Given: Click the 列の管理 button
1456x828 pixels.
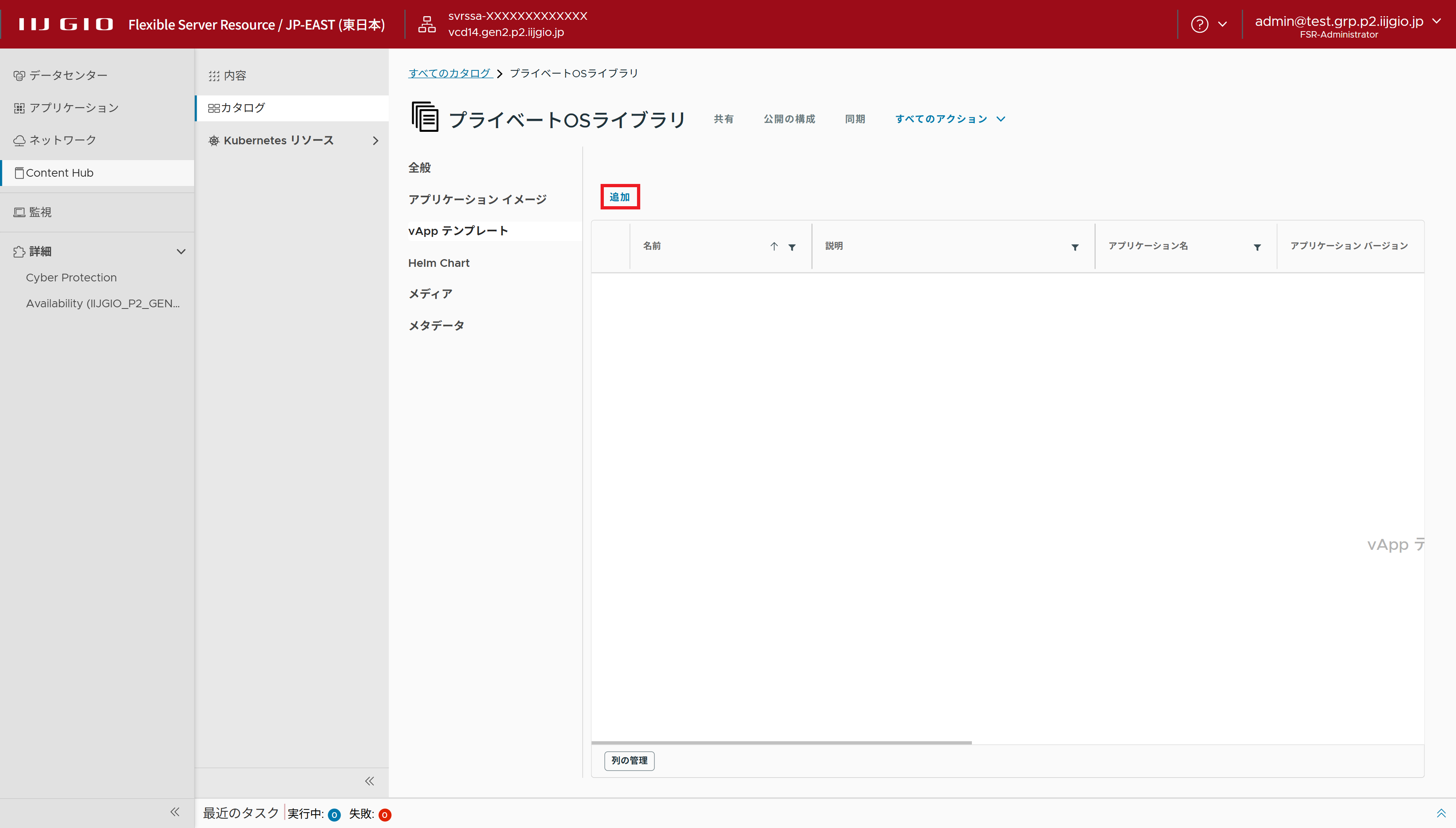Looking at the screenshot, I should click(629, 760).
